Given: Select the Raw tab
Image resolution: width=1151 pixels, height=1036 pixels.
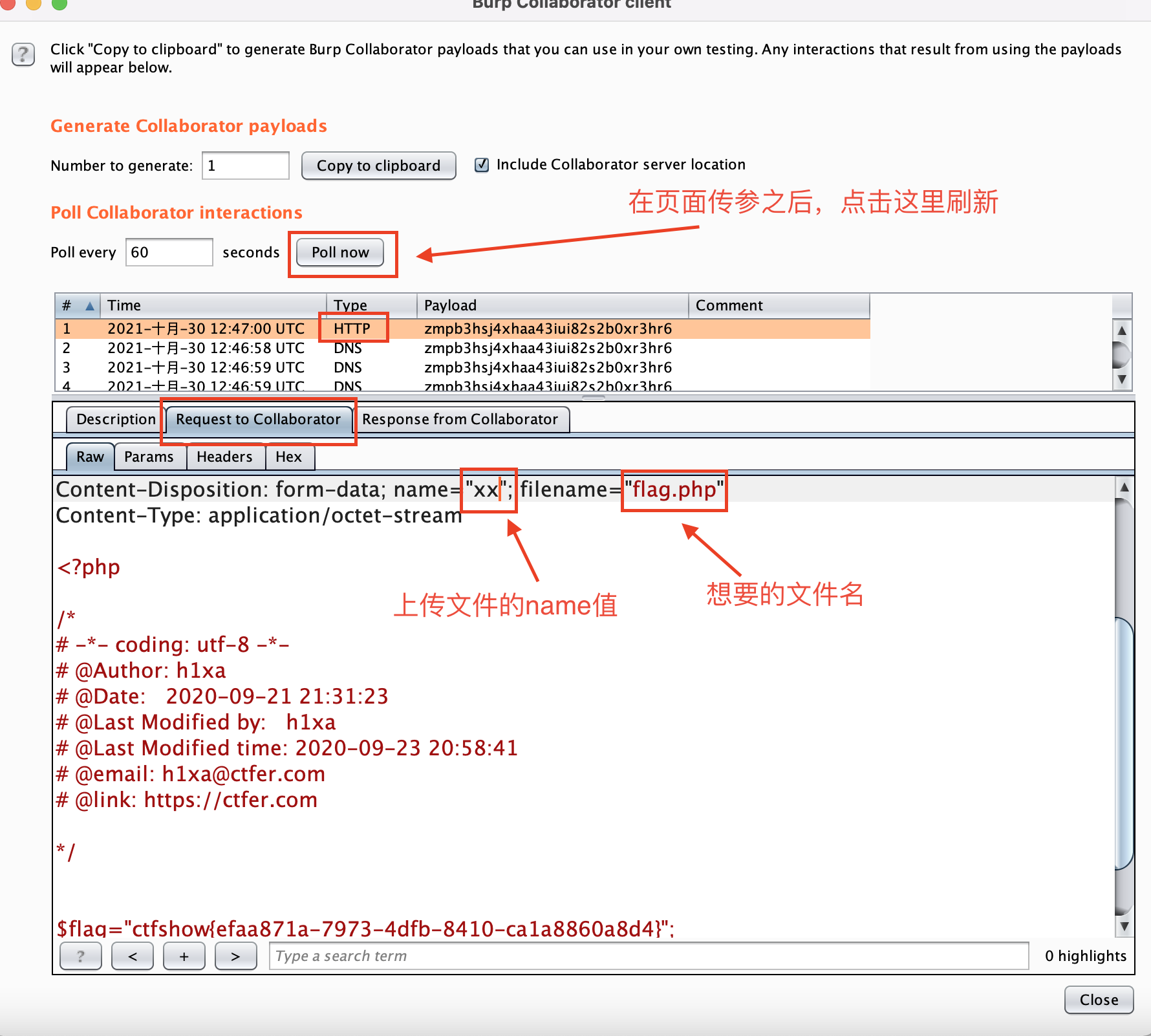Looking at the screenshot, I should click(x=89, y=457).
